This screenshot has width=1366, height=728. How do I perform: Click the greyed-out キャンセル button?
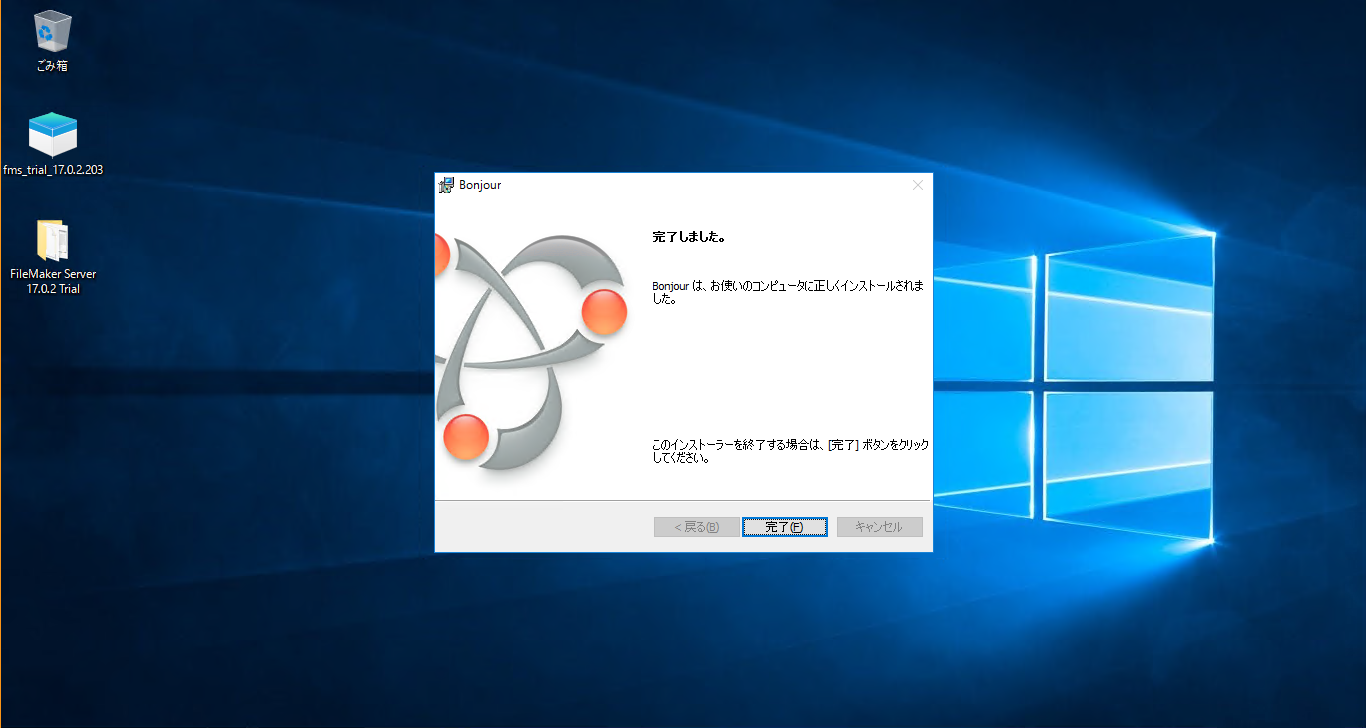(x=879, y=527)
